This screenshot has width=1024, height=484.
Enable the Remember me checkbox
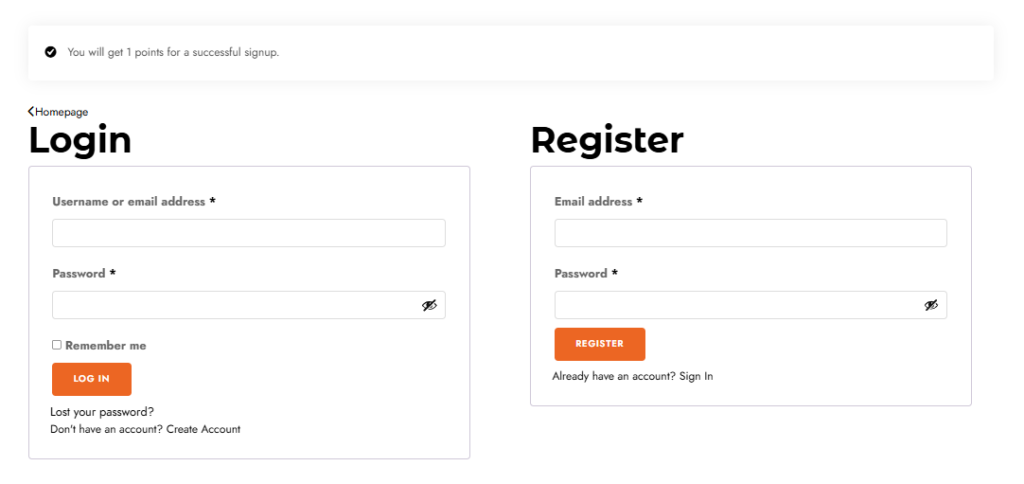point(57,345)
